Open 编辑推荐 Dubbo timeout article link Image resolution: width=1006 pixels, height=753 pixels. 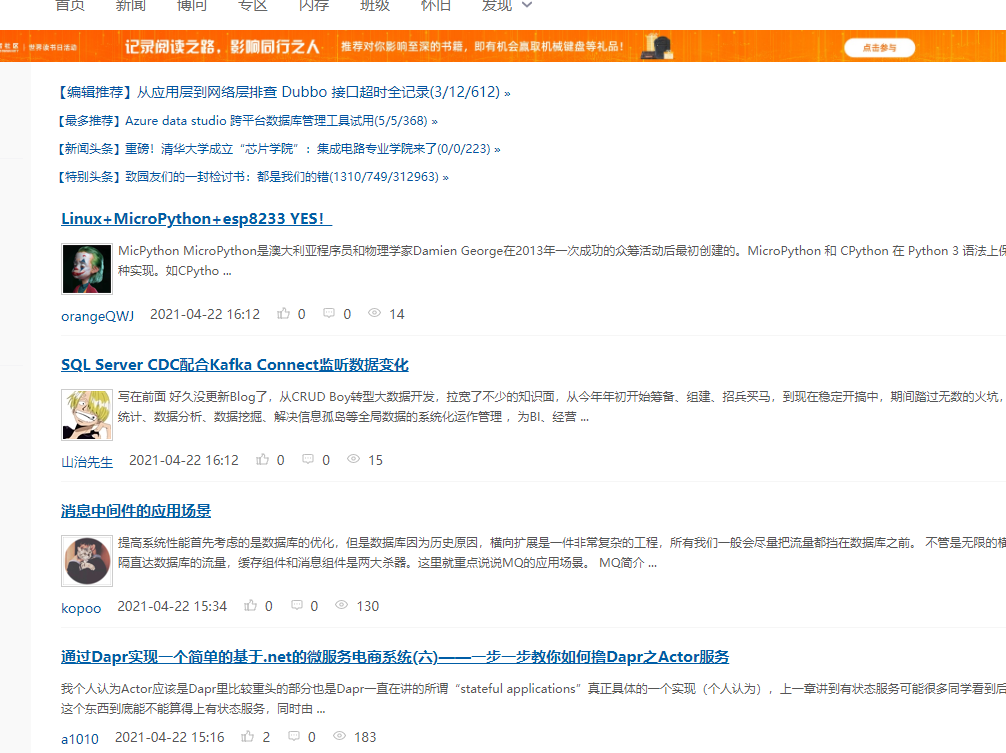pos(285,92)
